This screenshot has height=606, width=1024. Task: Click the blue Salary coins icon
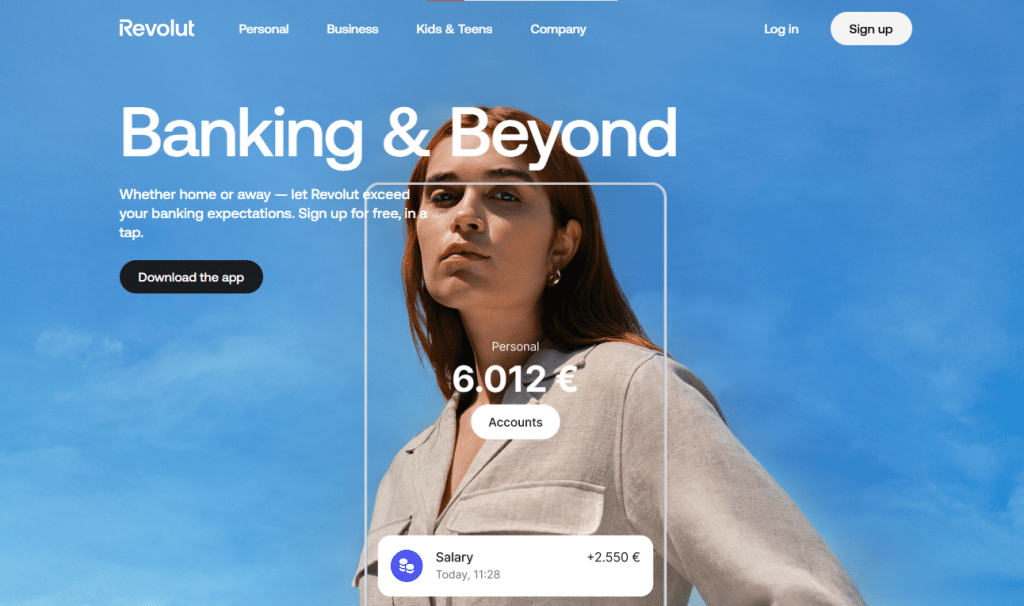(x=406, y=566)
